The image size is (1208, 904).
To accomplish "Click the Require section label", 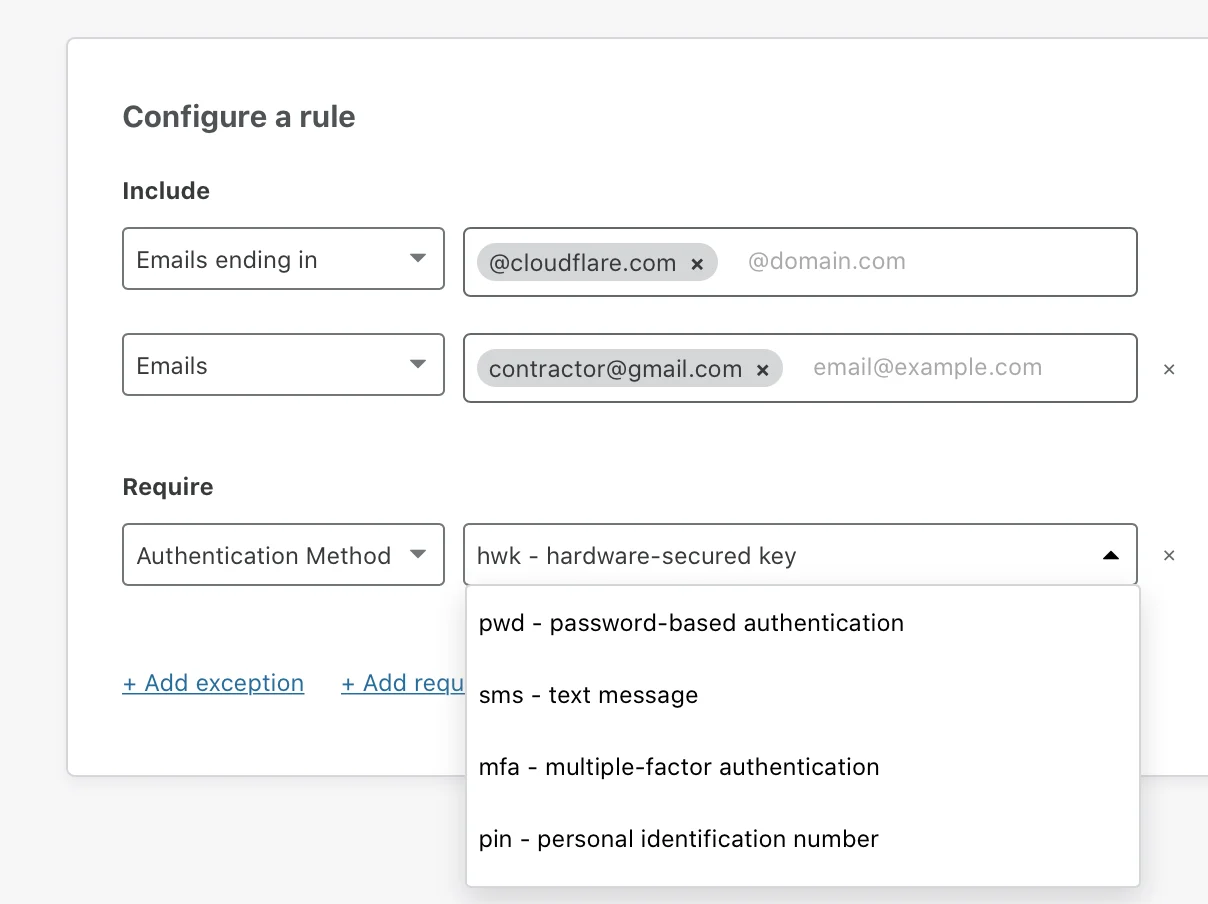I will pos(168,487).
